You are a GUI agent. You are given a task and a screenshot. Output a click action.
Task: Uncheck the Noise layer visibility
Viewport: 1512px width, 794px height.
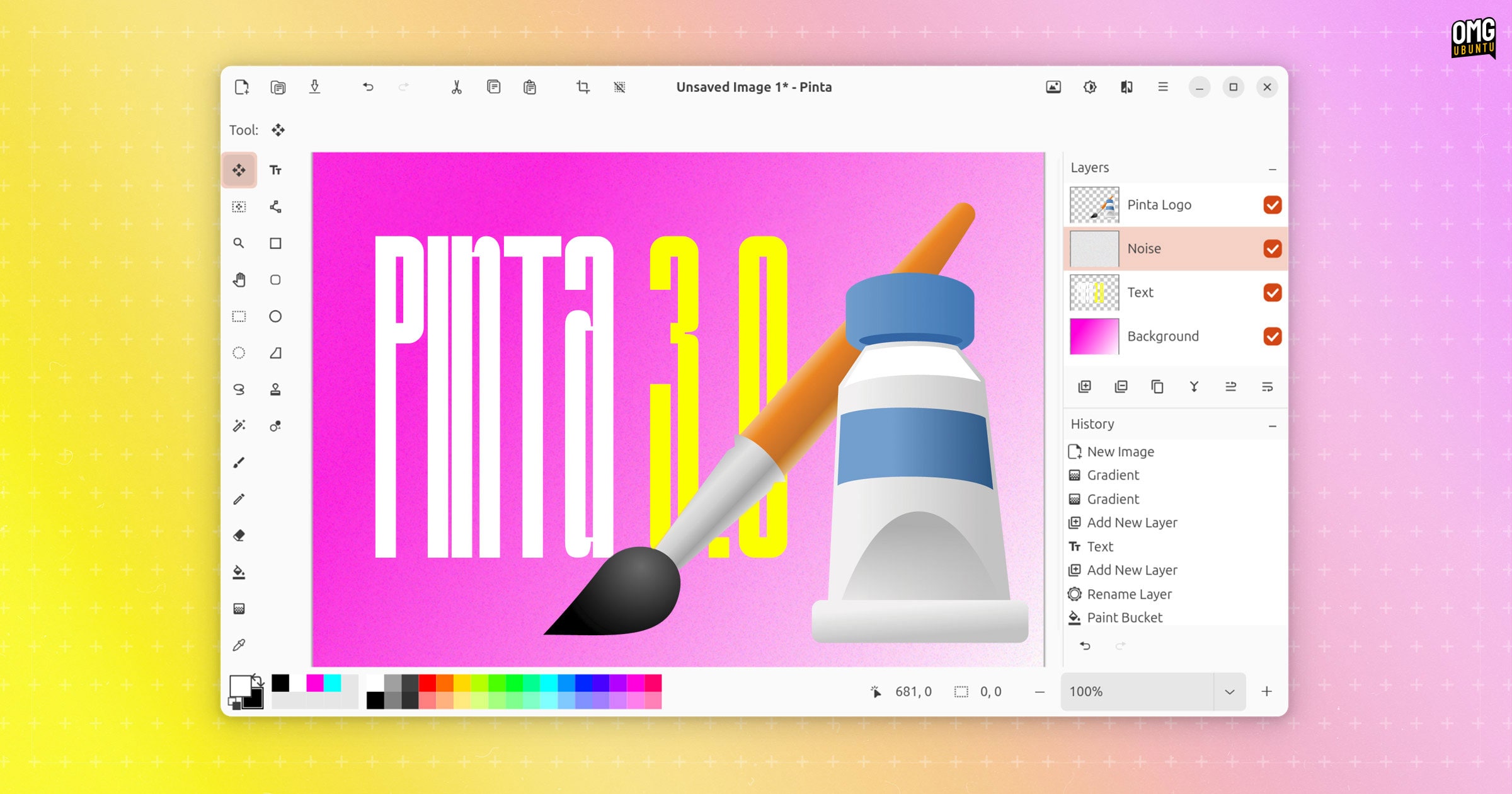tap(1272, 249)
